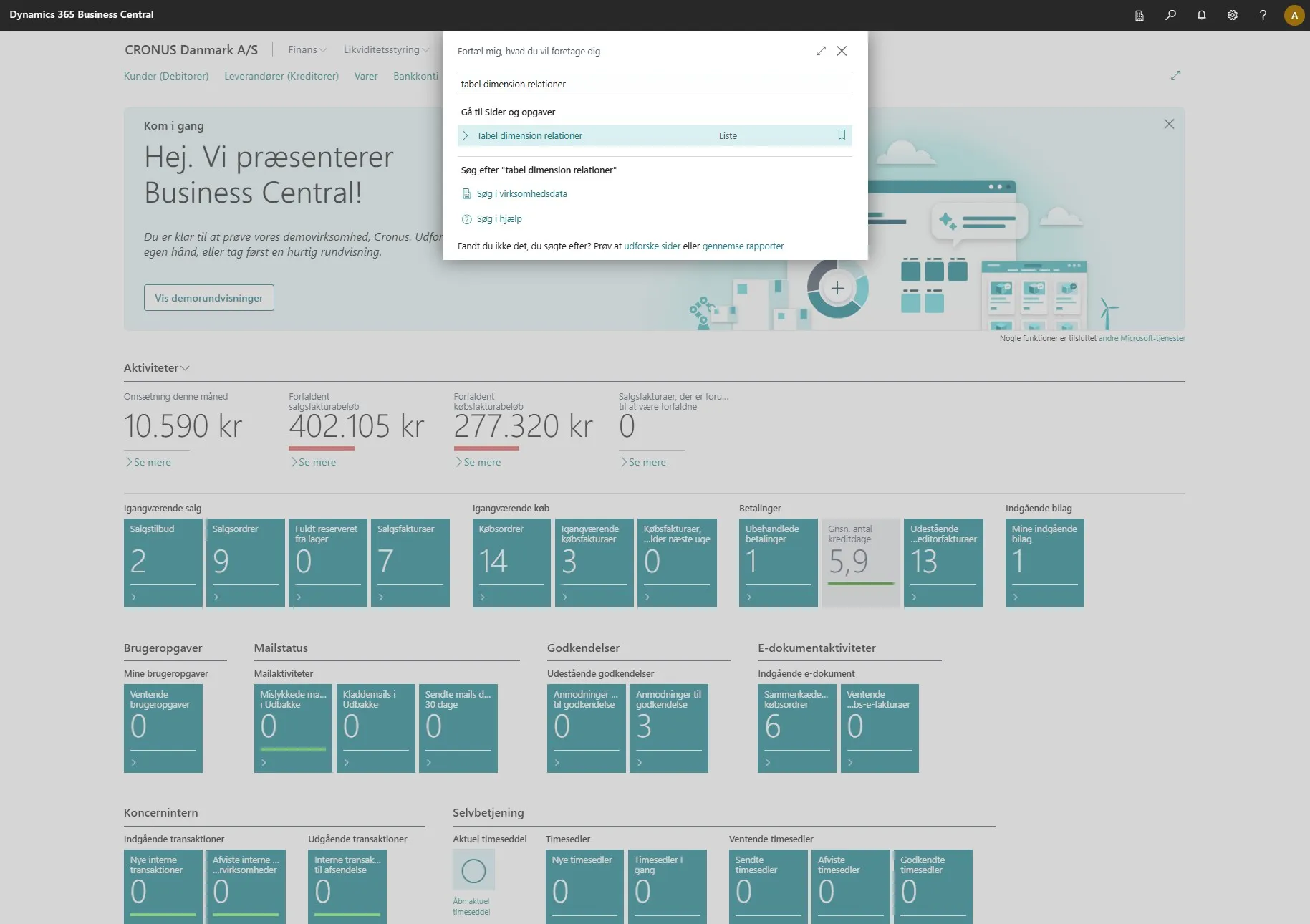Open the 'Sammenkæde købsordrer' tile
Image resolution: width=1310 pixels, height=924 pixels.
797,728
